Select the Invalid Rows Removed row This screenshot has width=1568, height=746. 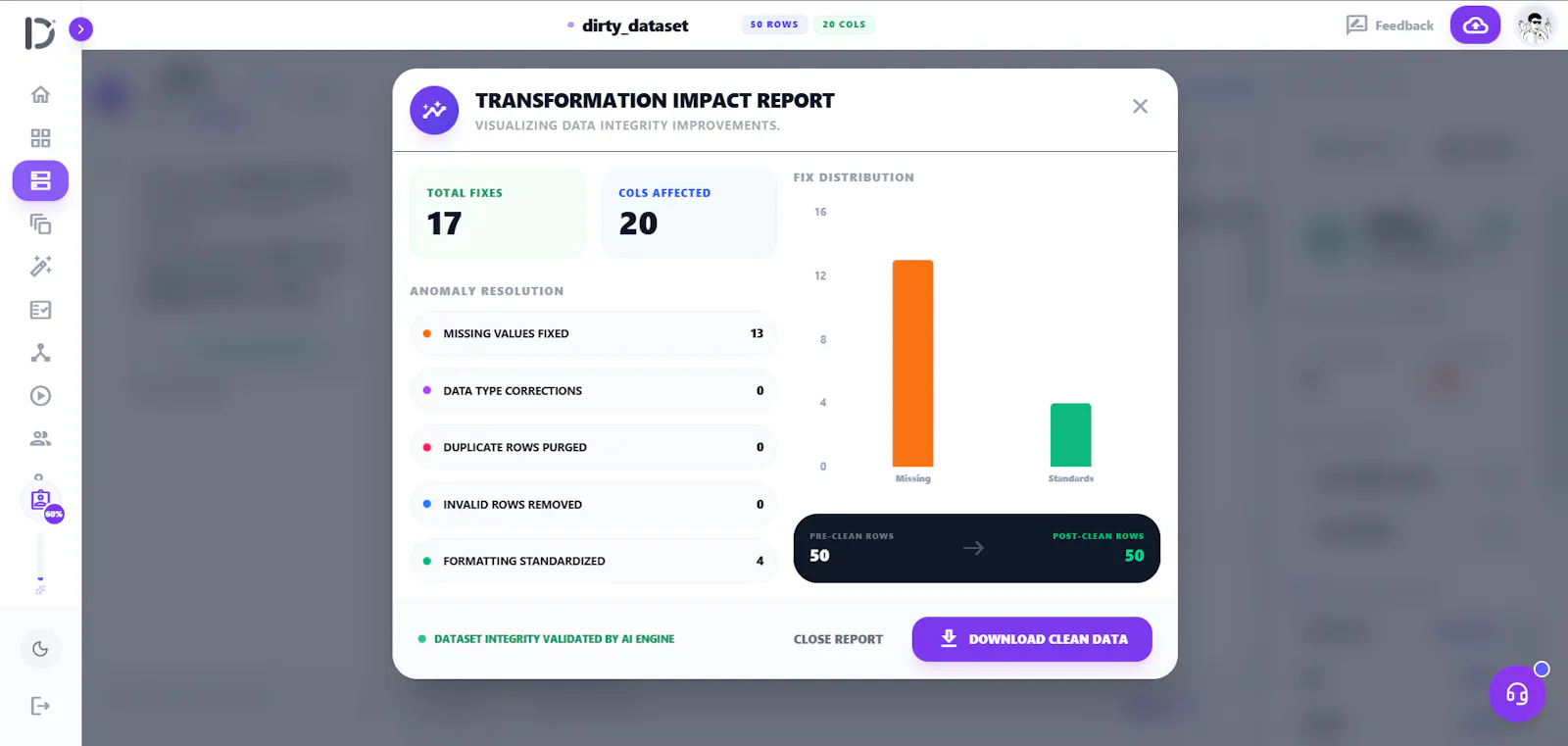[x=593, y=504]
